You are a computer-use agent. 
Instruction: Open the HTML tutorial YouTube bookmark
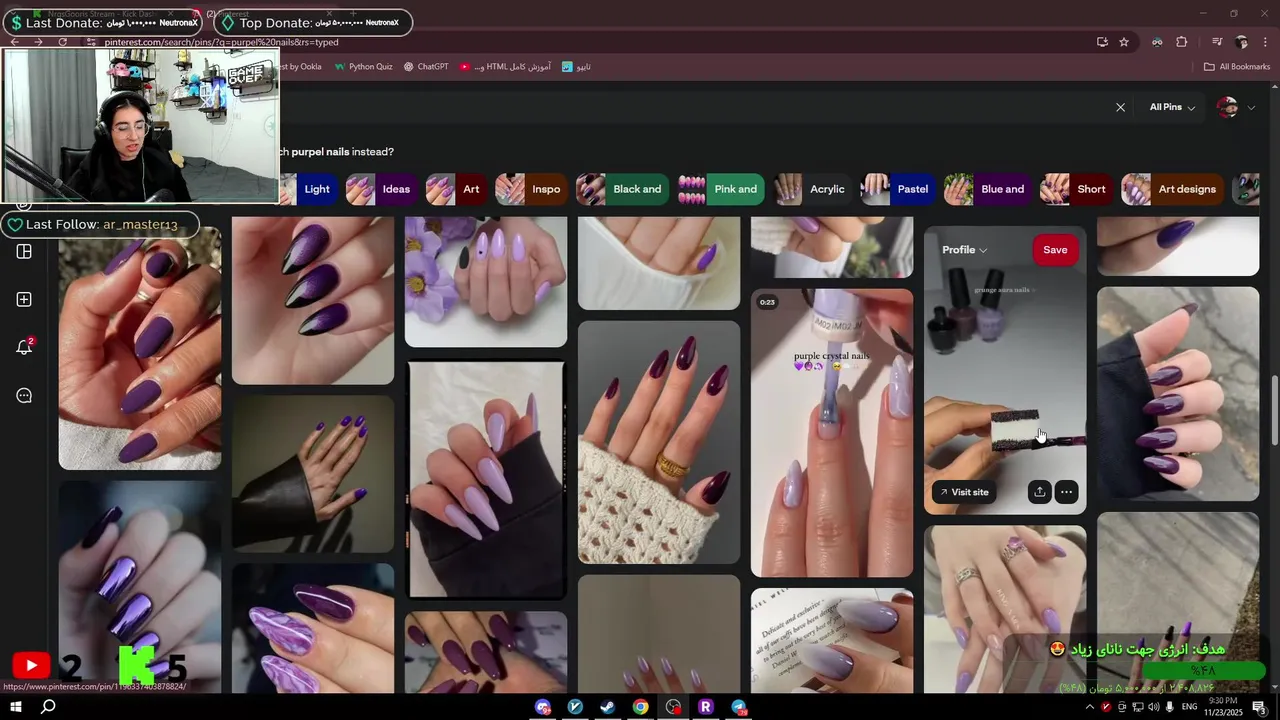[x=505, y=67]
